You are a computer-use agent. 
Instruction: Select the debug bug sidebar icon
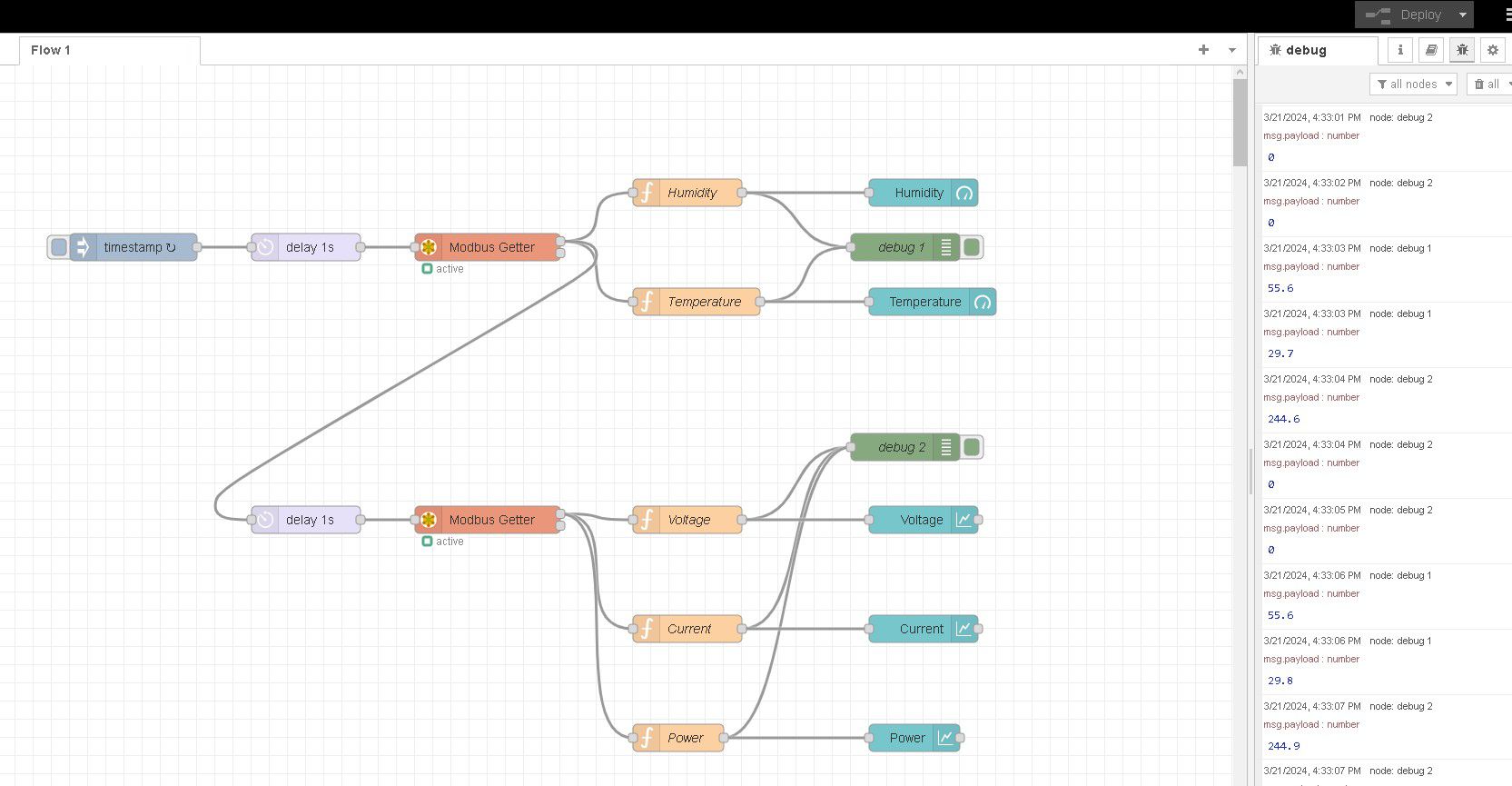(1462, 50)
